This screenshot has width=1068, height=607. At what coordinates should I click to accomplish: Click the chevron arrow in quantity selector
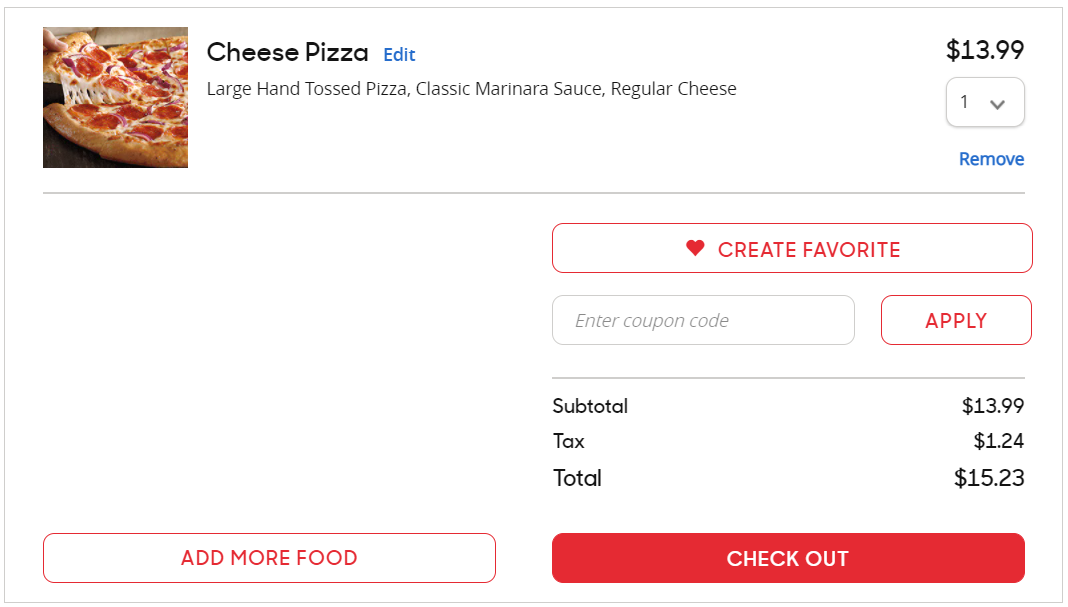click(x=996, y=103)
